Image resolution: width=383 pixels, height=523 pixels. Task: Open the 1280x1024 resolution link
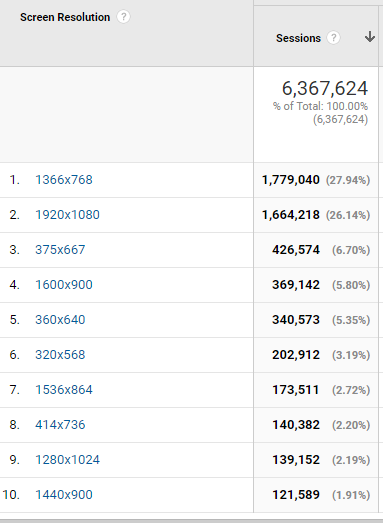pyautogui.click(x=67, y=460)
